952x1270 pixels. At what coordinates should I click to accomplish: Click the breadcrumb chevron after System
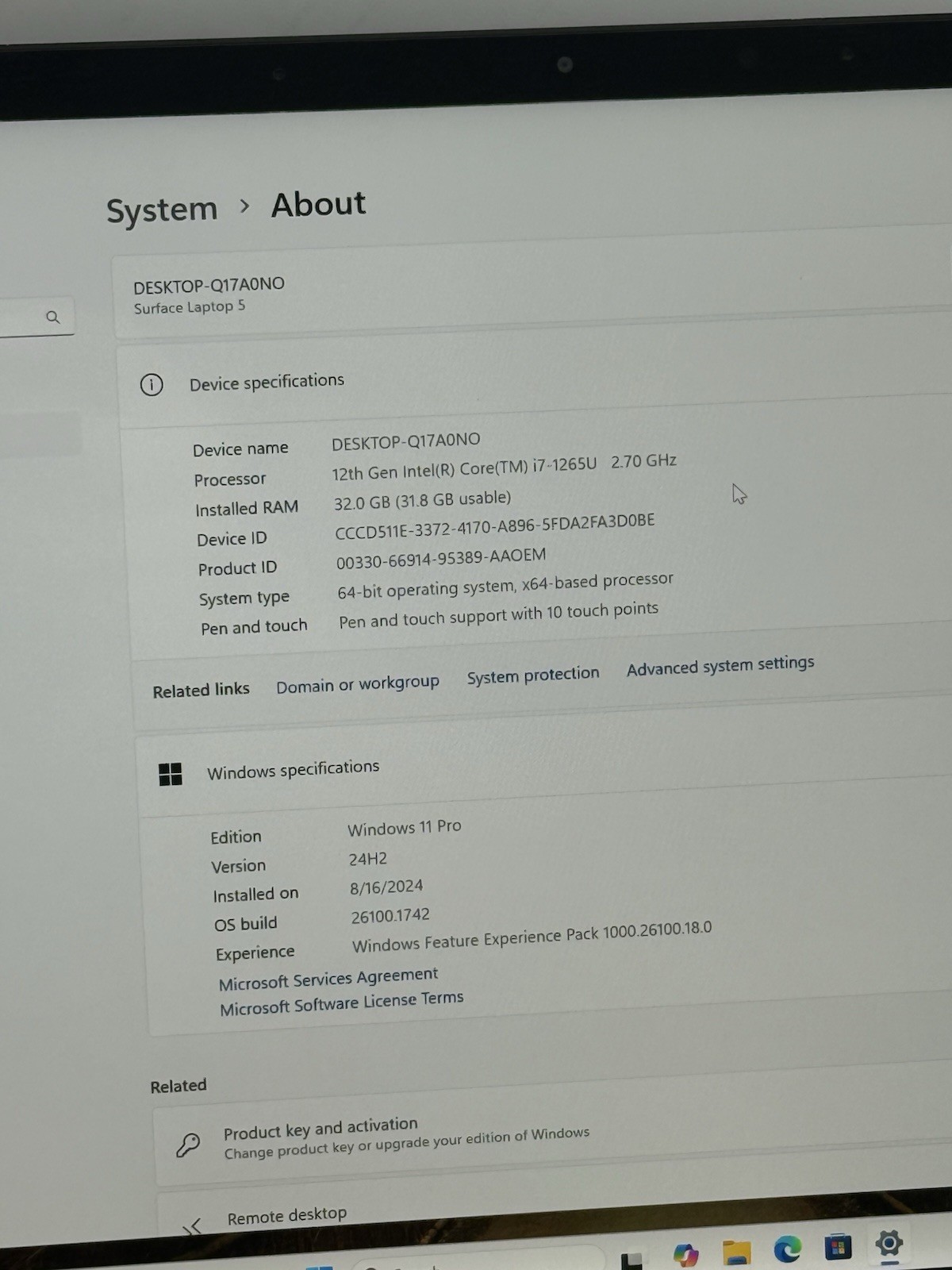click(x=244, y=206)
